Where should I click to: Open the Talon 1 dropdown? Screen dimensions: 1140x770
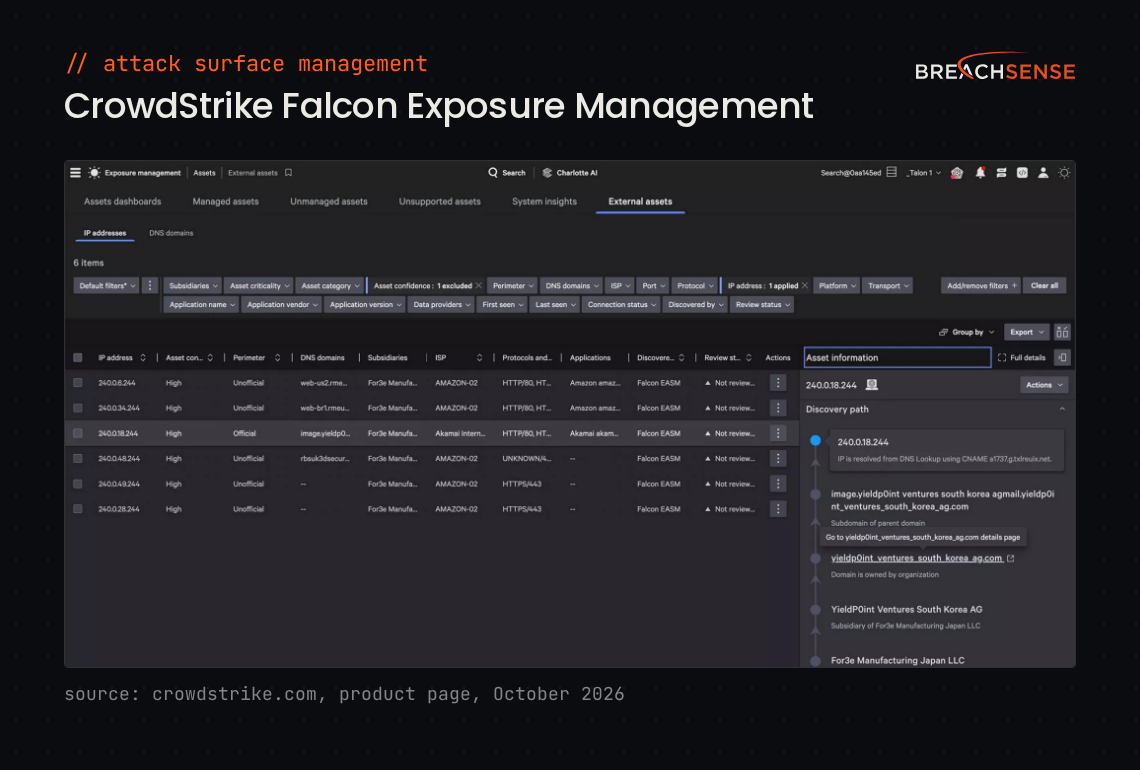(x=924, y=173)
